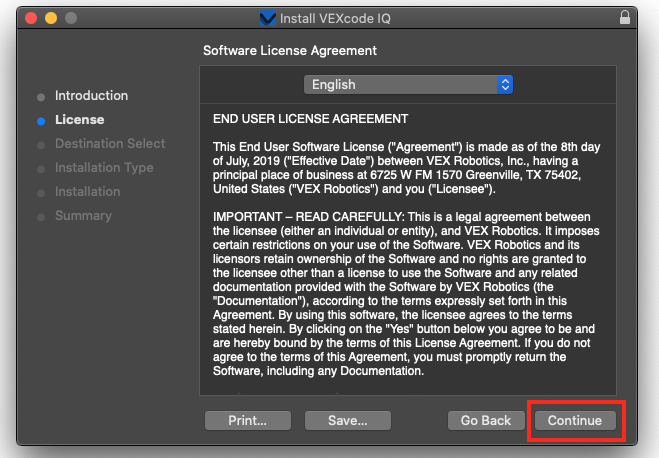The height and width of the screenshot is (458, 659).
Task: Click the VEXcode IQ title bar icon
Action: [x=268, y=18]
